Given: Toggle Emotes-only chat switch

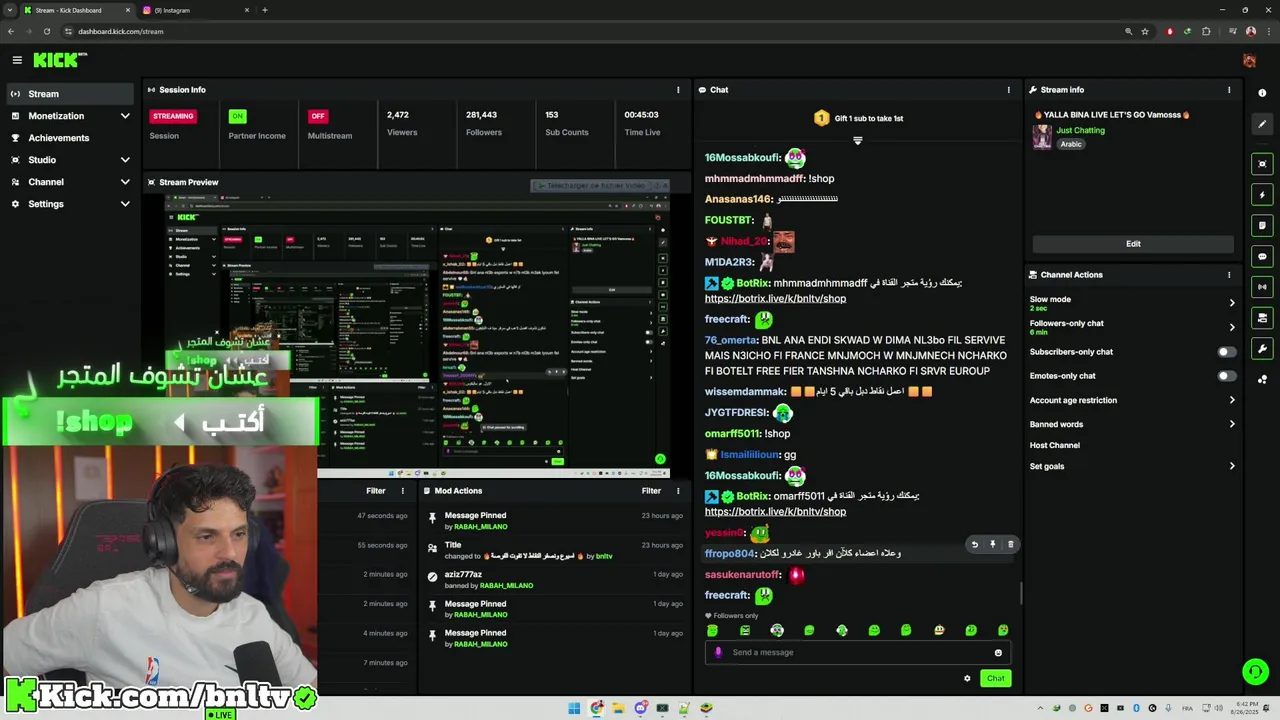Looking at the screenshot, I should [x=1226, y=376].
